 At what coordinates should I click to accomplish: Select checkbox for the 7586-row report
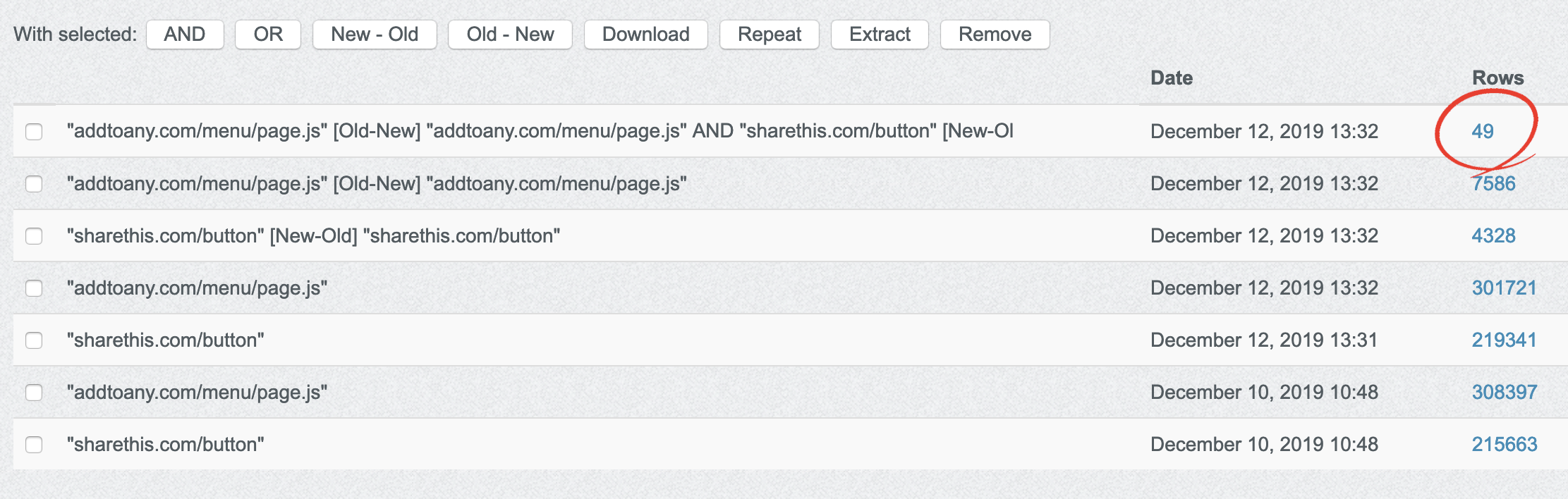34,184
